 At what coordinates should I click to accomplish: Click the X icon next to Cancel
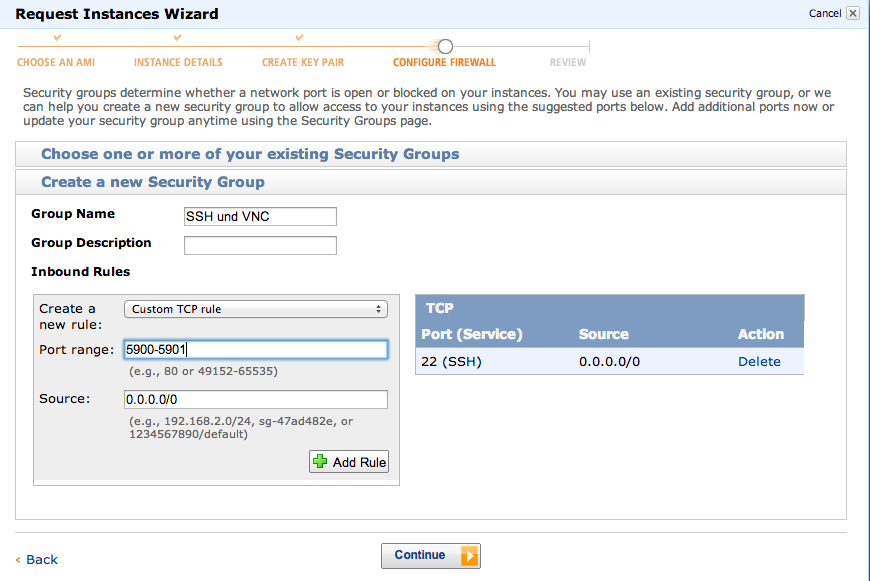pyautogui.click(x=853, y=13)
